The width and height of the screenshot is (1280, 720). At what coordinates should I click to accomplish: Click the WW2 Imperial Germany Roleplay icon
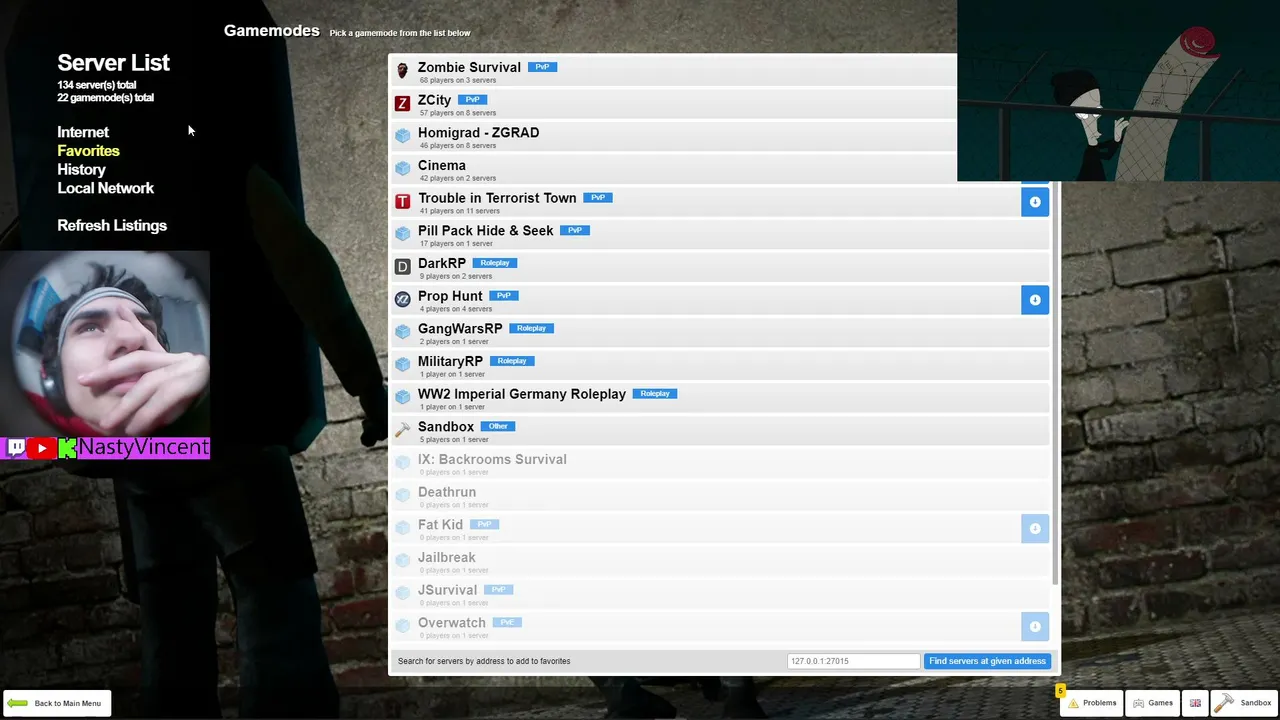402,397
